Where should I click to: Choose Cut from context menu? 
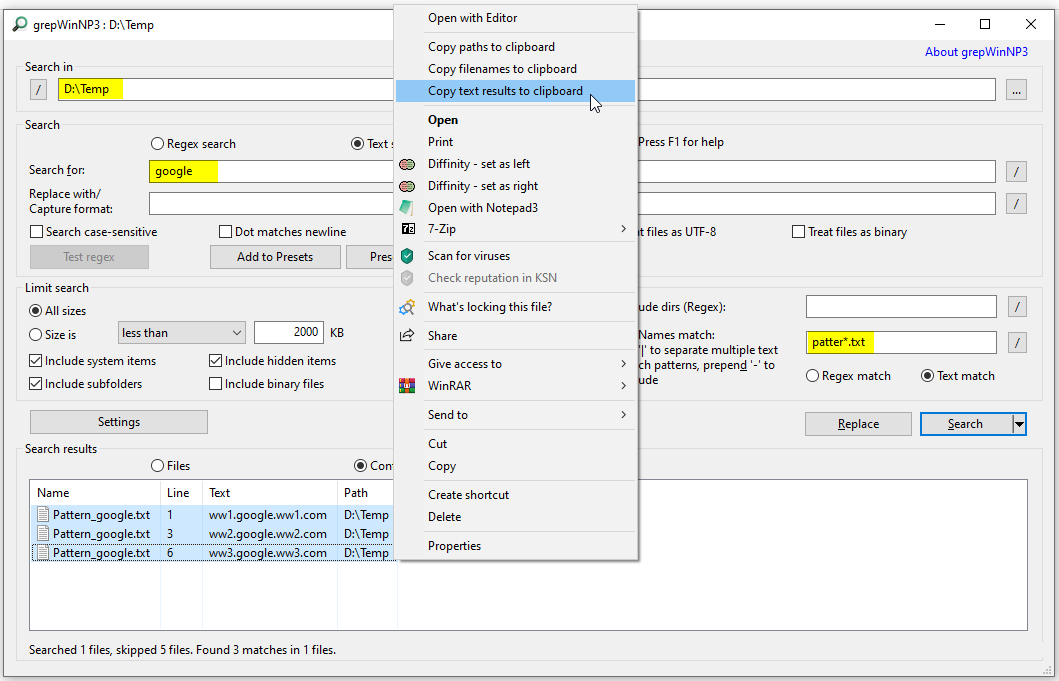(x=516, y=444)
